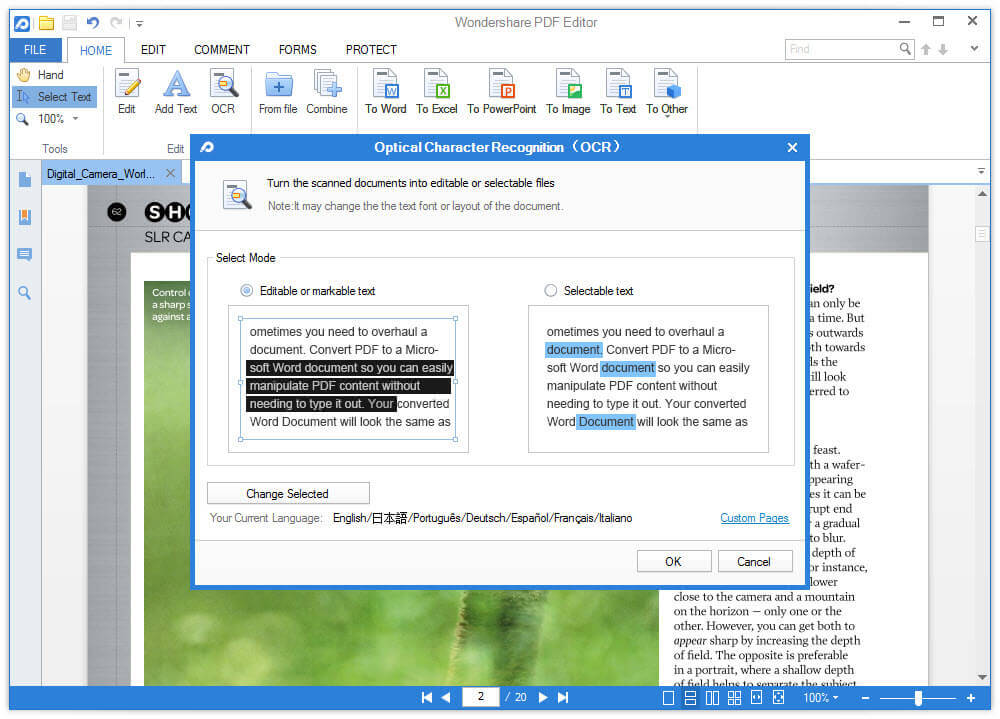Click the editable text preview image
The width and height of the screenshot is (1000, 719).
[348, 379]
